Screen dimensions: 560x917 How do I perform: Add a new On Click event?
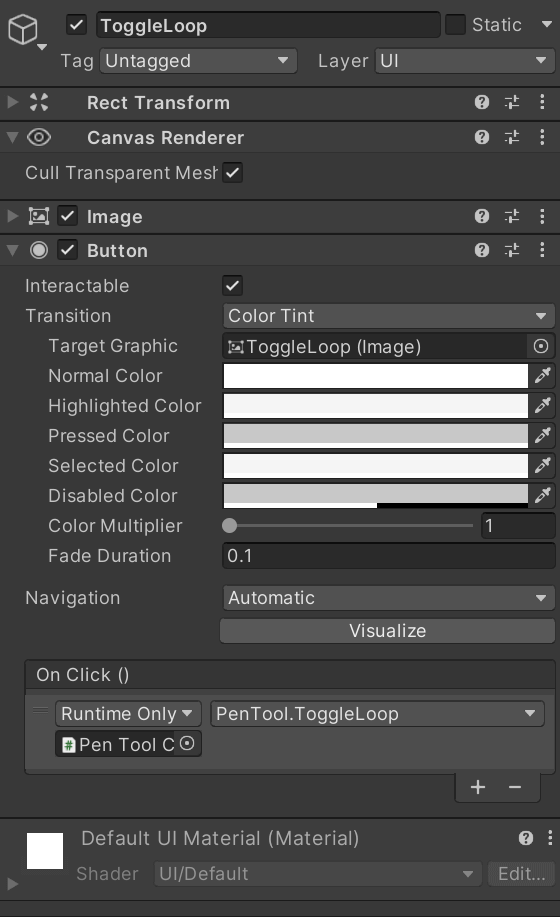(478, 787)
